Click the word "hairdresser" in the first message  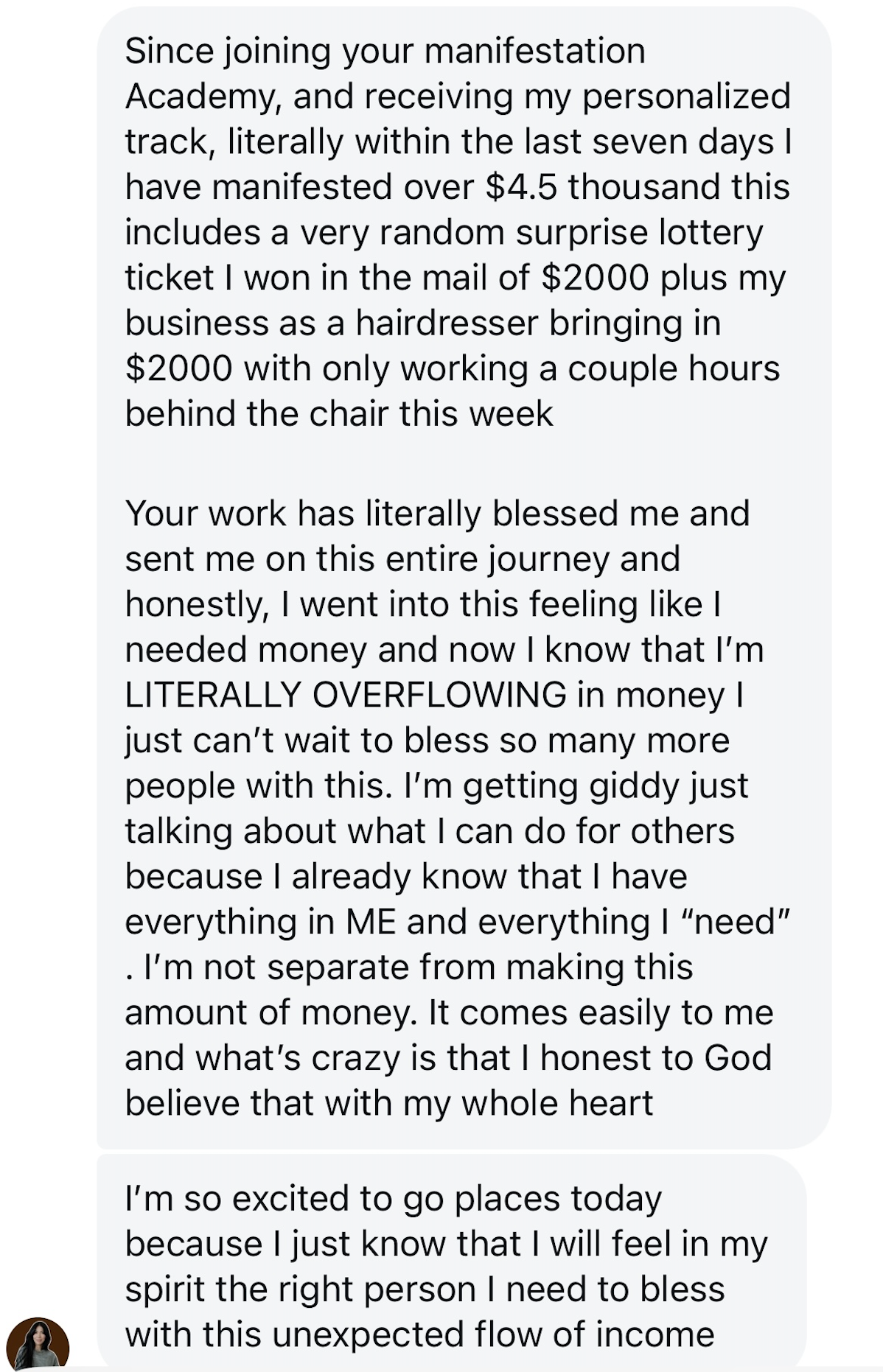click(447, 323)
